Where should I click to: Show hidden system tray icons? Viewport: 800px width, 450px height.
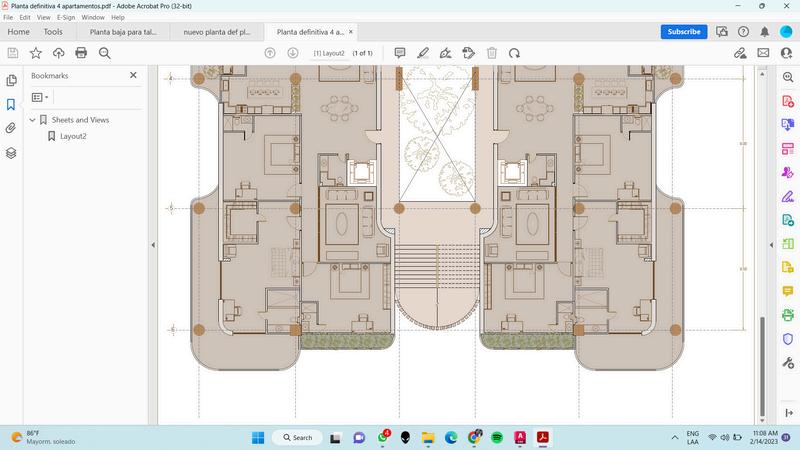674,438
